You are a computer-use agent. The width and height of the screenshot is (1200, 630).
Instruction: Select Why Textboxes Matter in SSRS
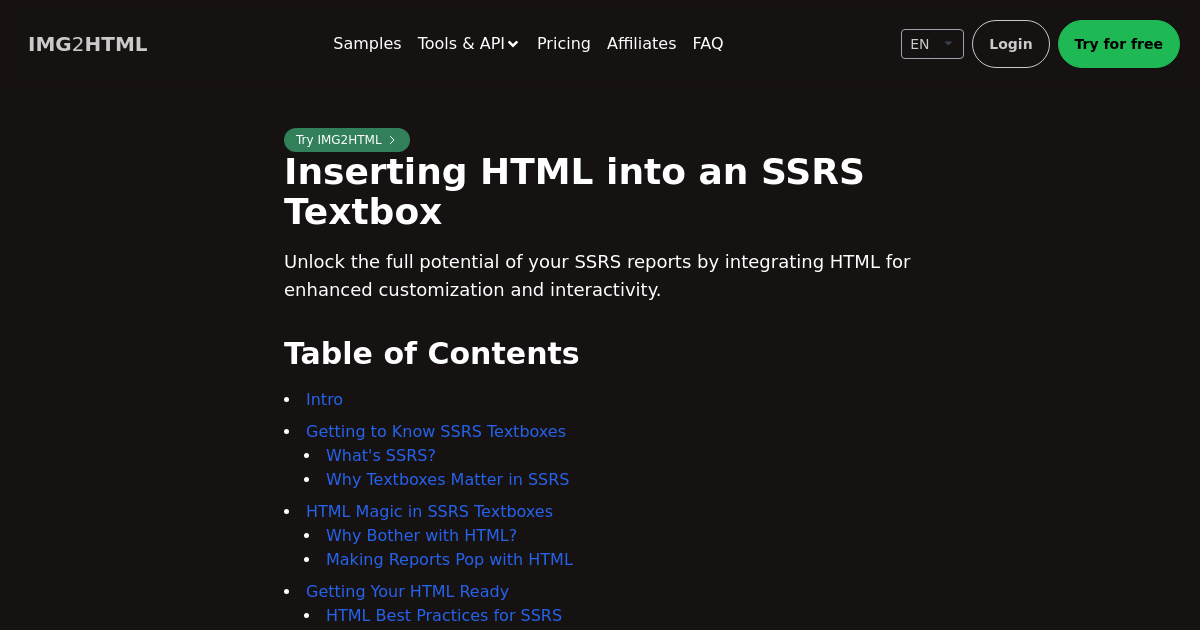447,479
